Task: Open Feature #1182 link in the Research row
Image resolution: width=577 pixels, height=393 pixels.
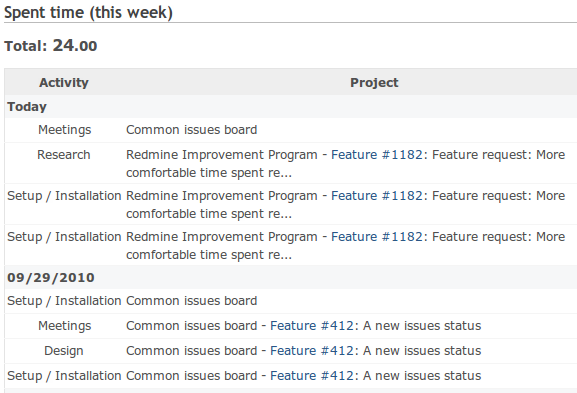Action: coord(377,155)
